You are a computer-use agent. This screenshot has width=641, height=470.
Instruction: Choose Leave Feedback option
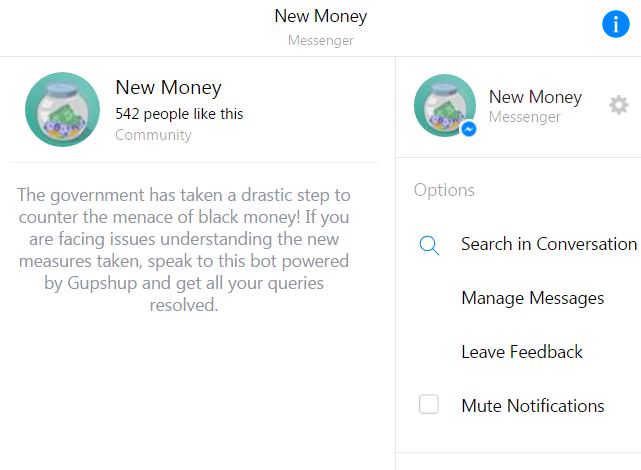pos(522,352)
